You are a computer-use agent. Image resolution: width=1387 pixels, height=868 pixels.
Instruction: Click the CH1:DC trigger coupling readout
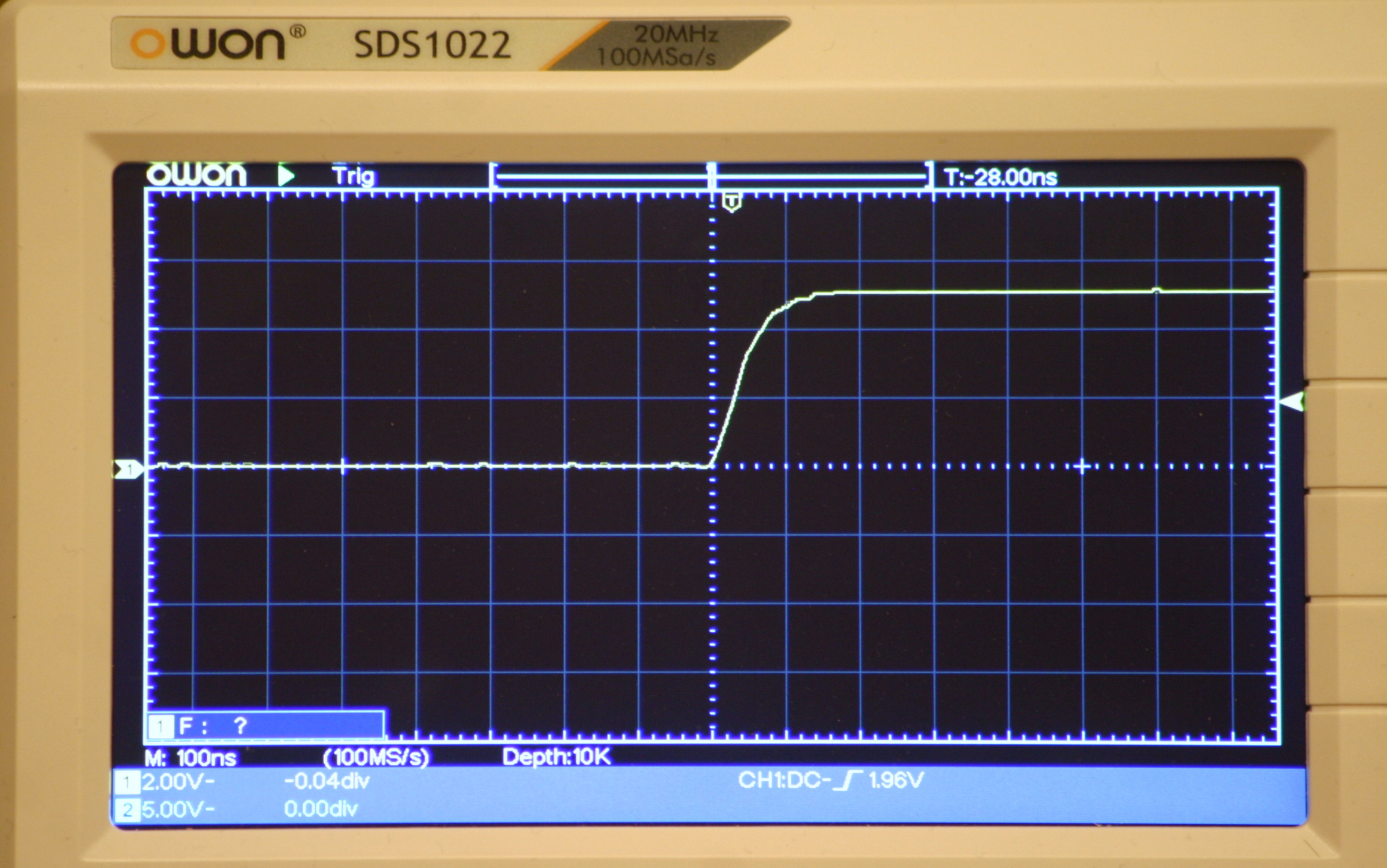coord(783,780)
